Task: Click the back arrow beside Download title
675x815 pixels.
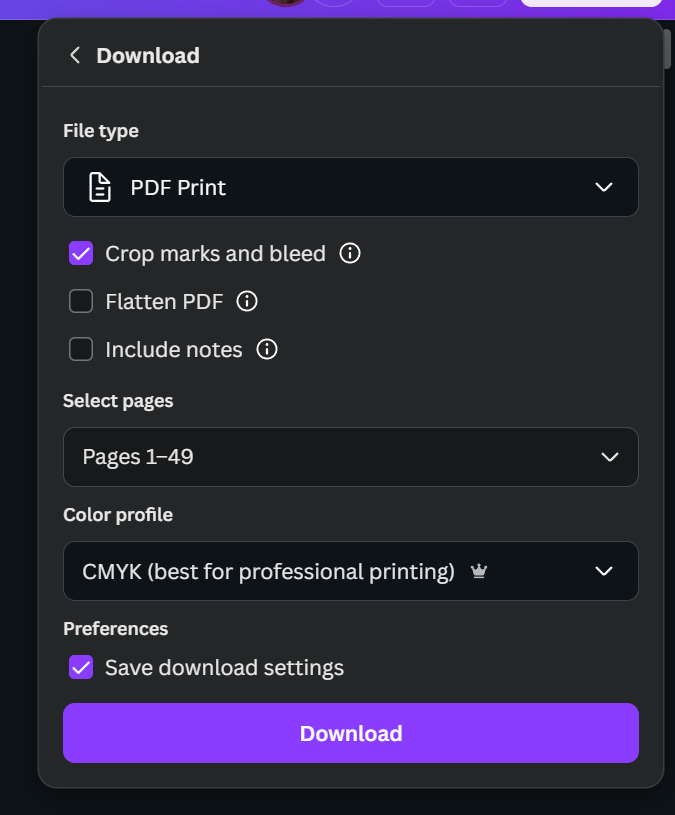Action: pyautogui.click(x=75, y=56)
